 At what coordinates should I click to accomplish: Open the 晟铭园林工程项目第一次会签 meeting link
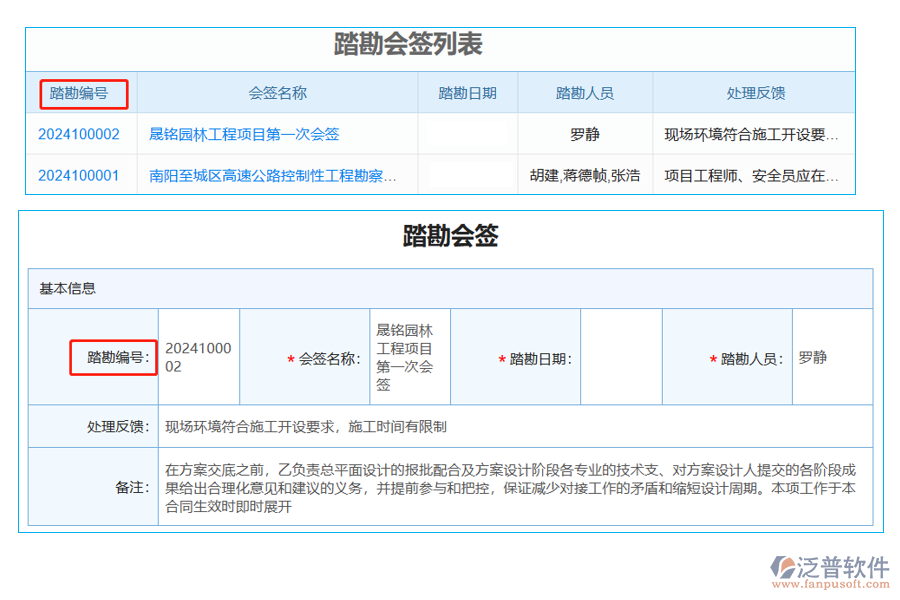[x=245, y=133]
